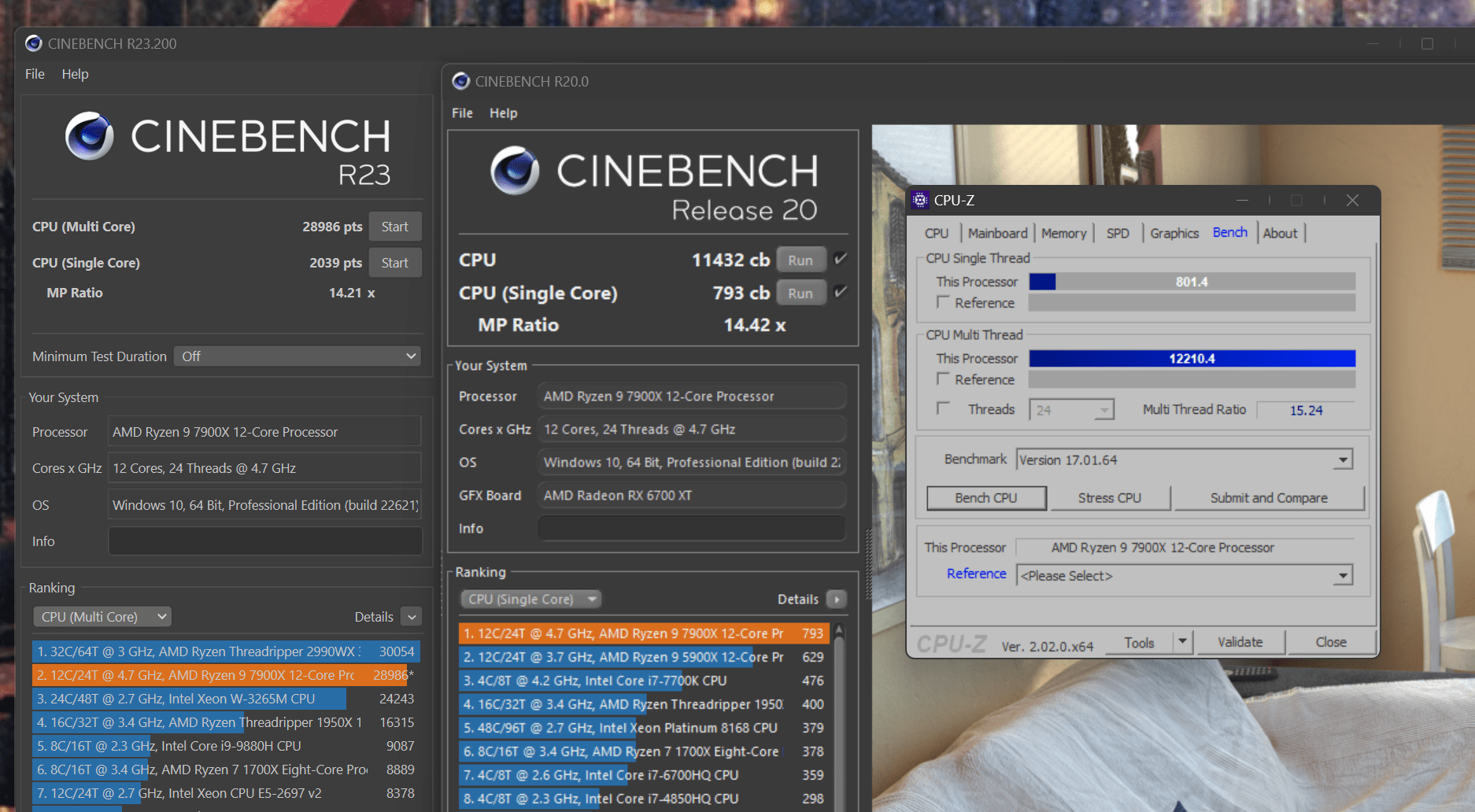Click the GFX Board AMD Radeon RX 6700 XT field
Image resolution: width=1475 pixels, height=812 pixels.
tap(692, 496)
